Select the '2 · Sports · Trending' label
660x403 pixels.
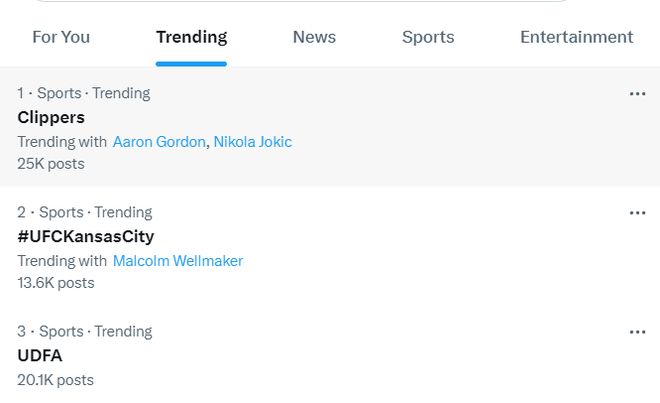(x=85, y=212)
